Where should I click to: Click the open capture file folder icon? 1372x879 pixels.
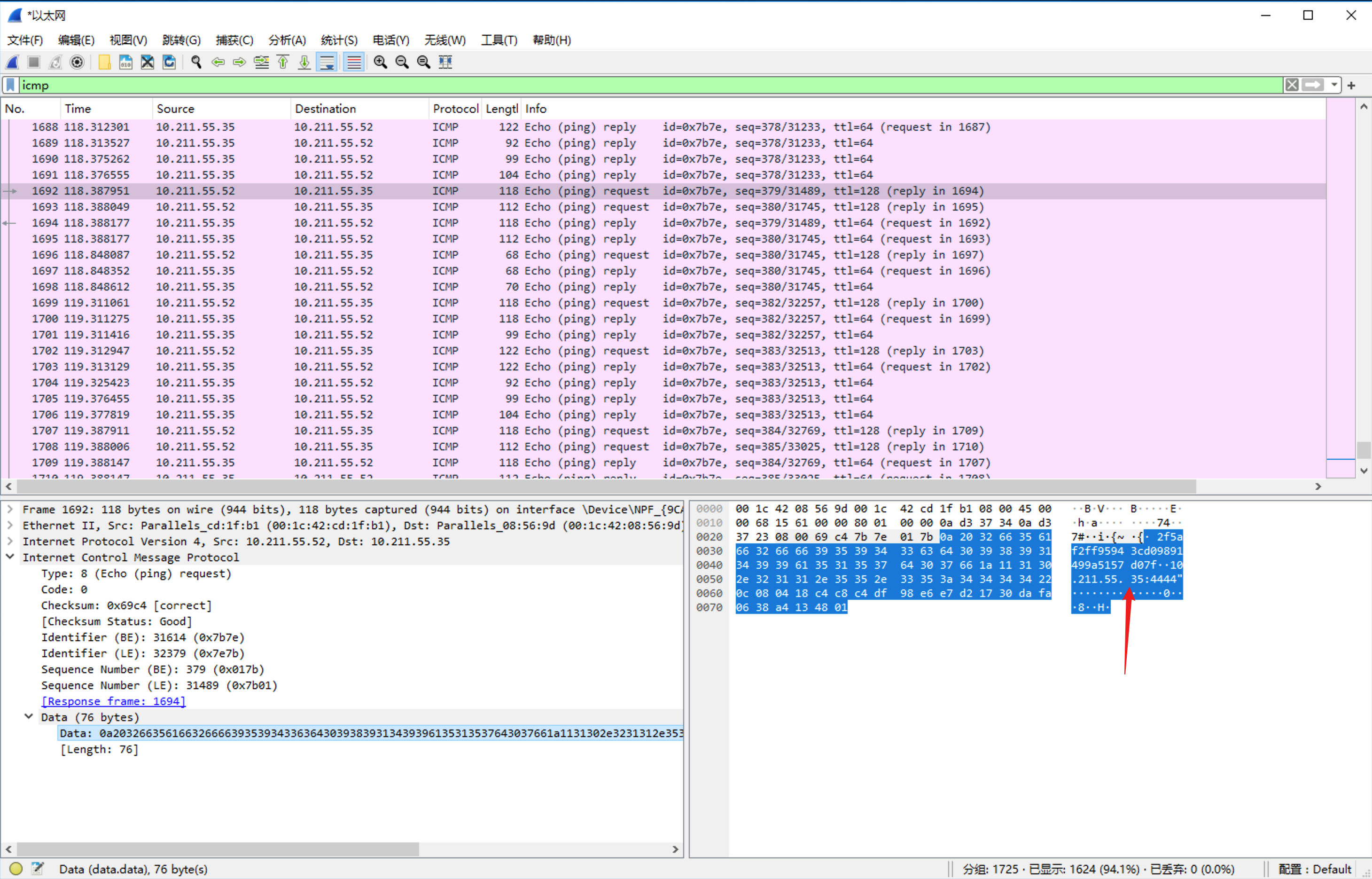[104, 62]
